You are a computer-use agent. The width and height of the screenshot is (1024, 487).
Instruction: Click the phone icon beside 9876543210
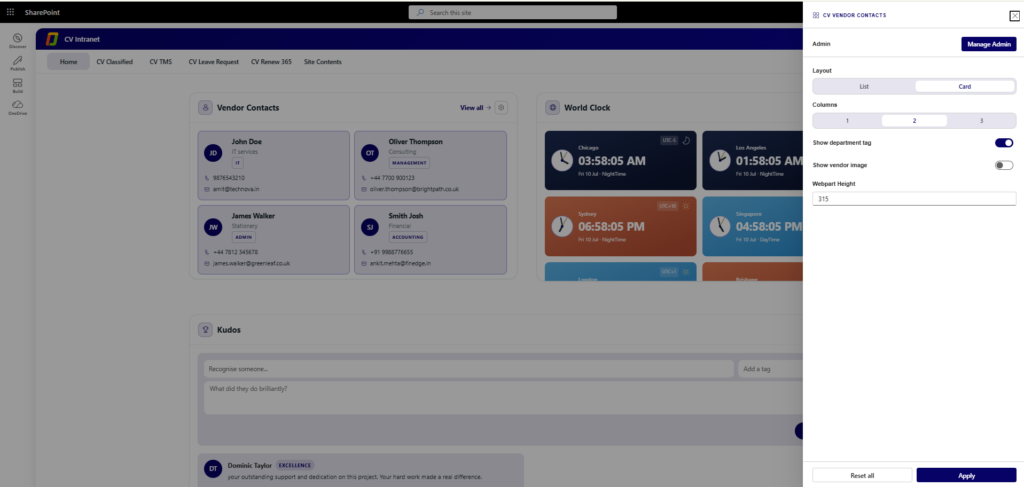coord(207,178)
